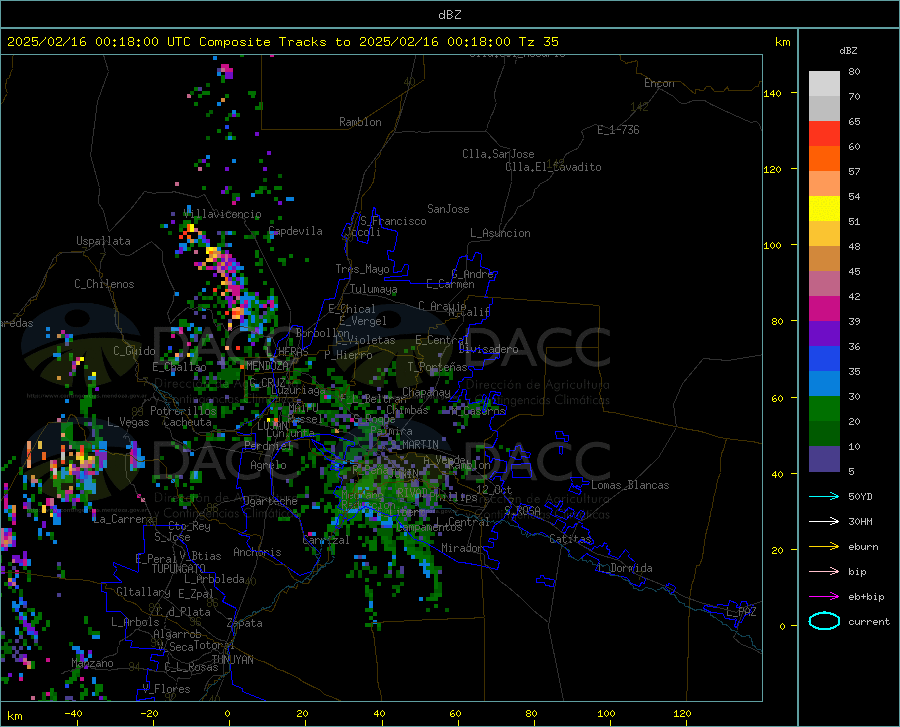
Task: Select the light gray 70-80 dBZ swatch
Action: click(824, 84)
